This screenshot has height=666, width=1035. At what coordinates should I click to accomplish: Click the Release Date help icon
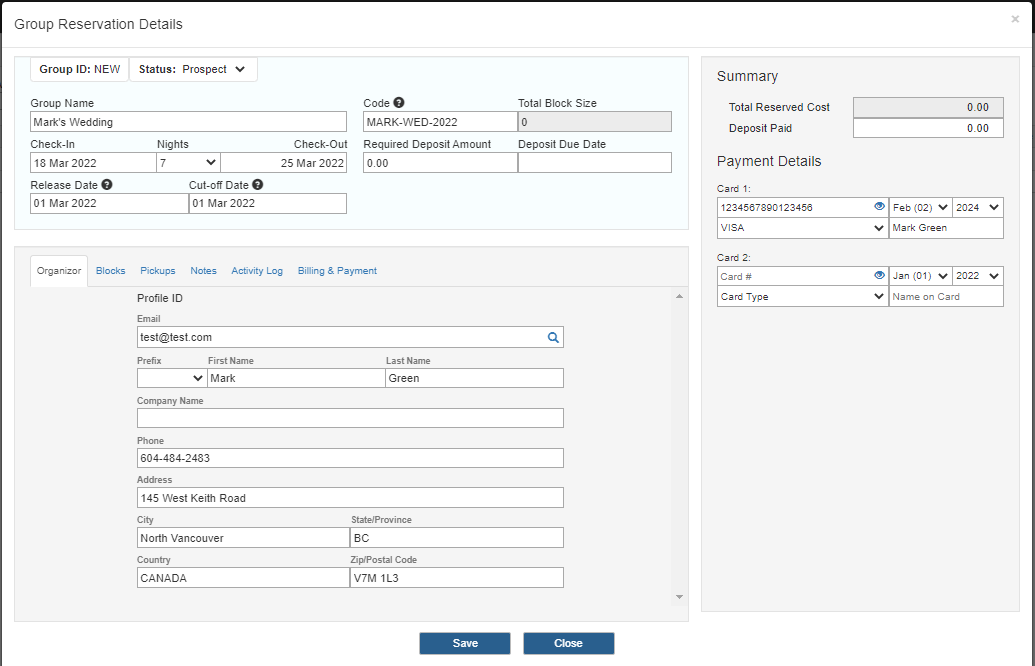[107, 185]
